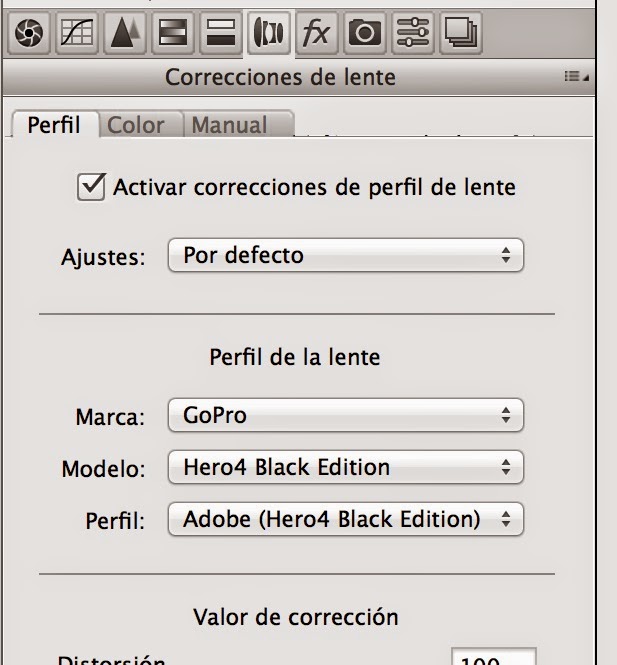The image size is (617, 665).
Task: Open the Presets sliders icon
Action: tap(411, 33)
